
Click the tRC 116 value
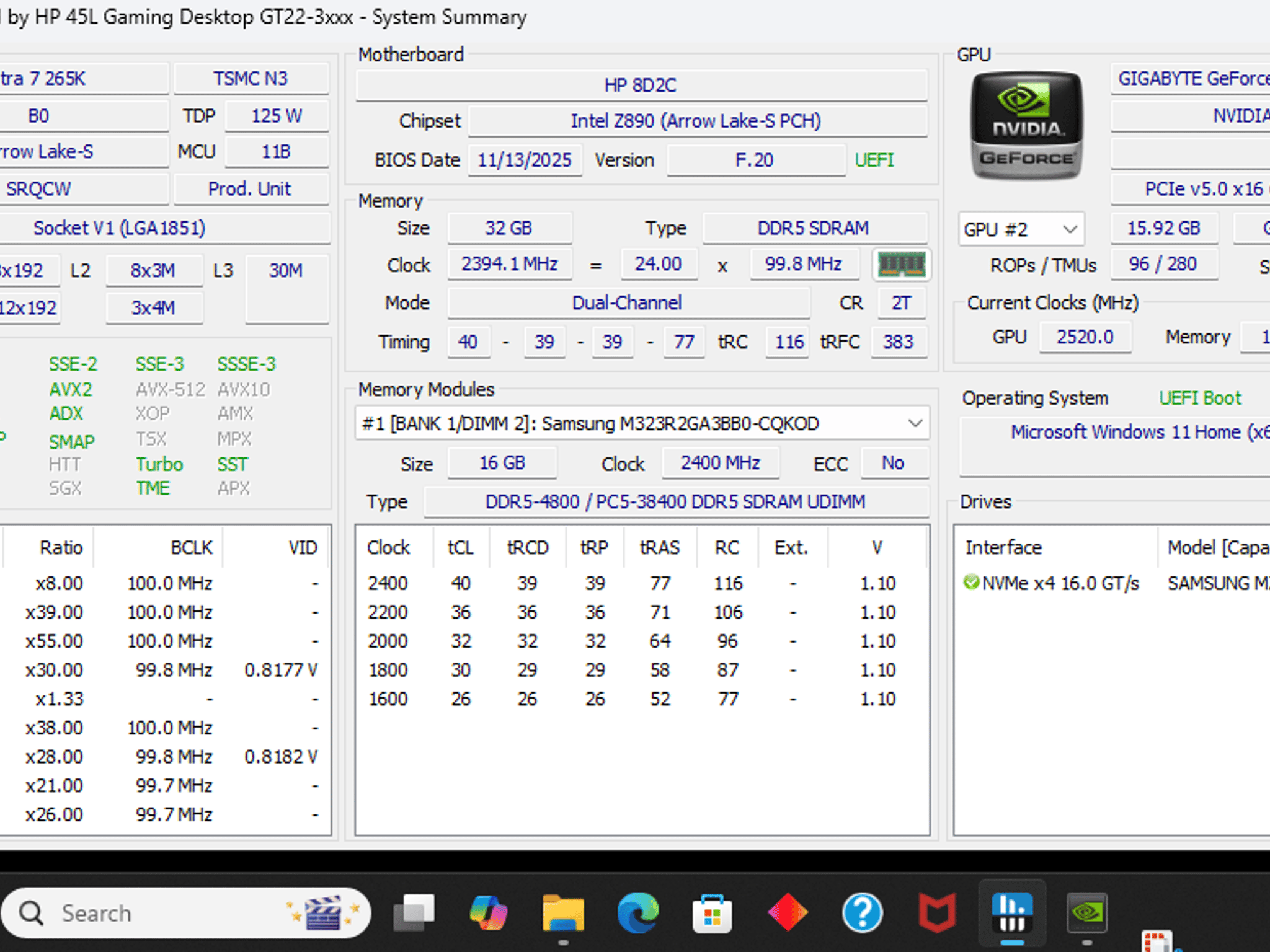pos(788,342)
